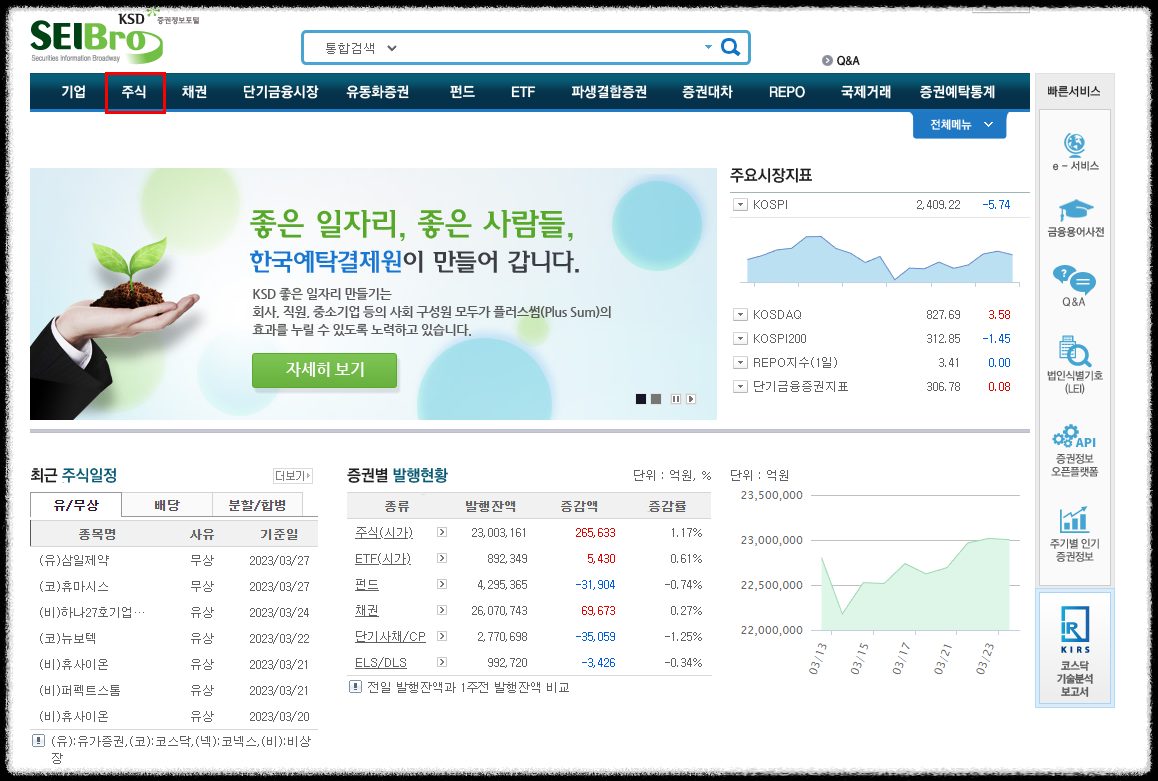Expand 전체메뉴 dropdown
Image resolution: width=1158 pixels, height=781 pixels.
pos(959,125)
